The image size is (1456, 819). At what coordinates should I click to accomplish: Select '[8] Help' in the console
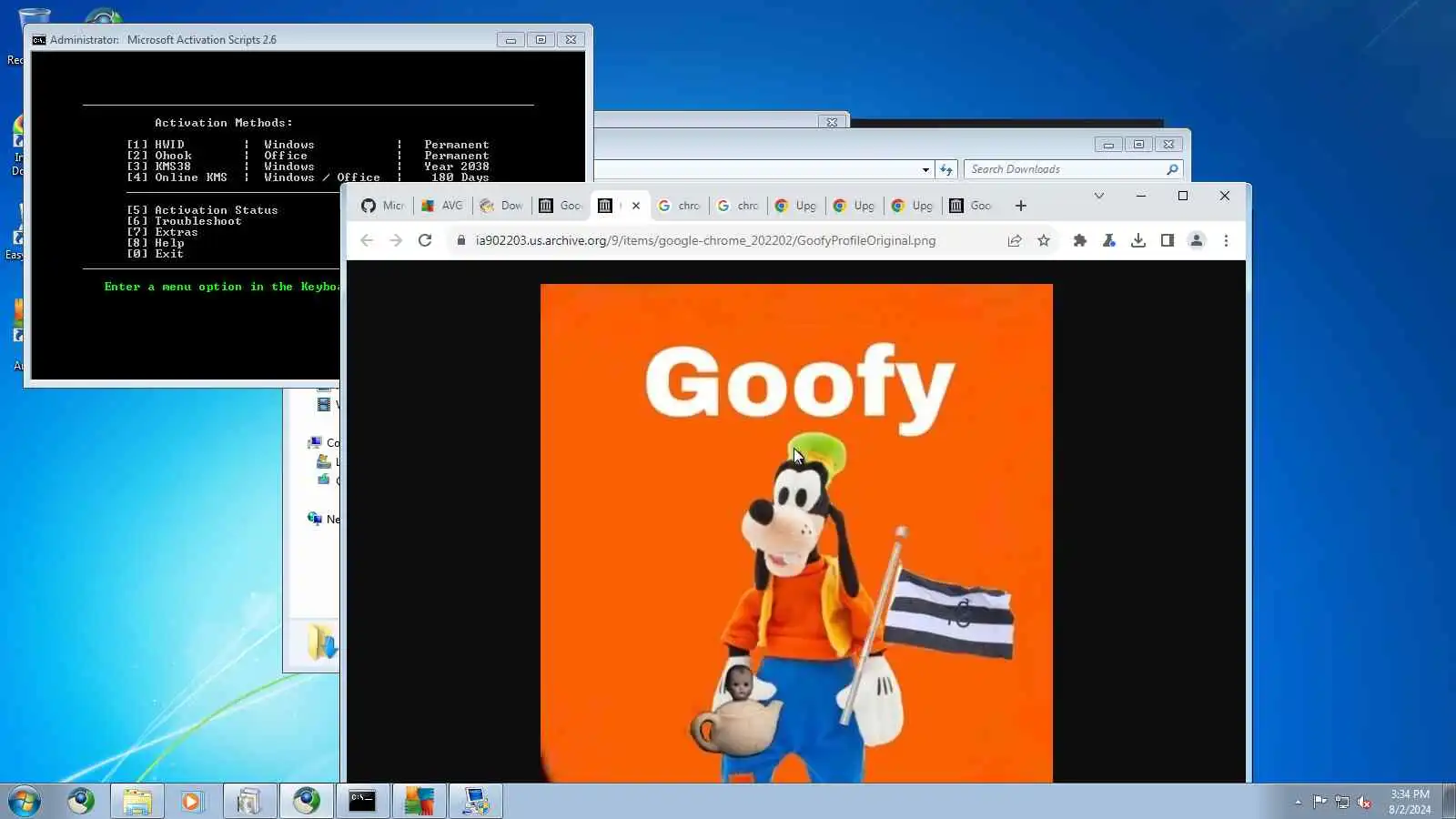[x=156, y=243]
